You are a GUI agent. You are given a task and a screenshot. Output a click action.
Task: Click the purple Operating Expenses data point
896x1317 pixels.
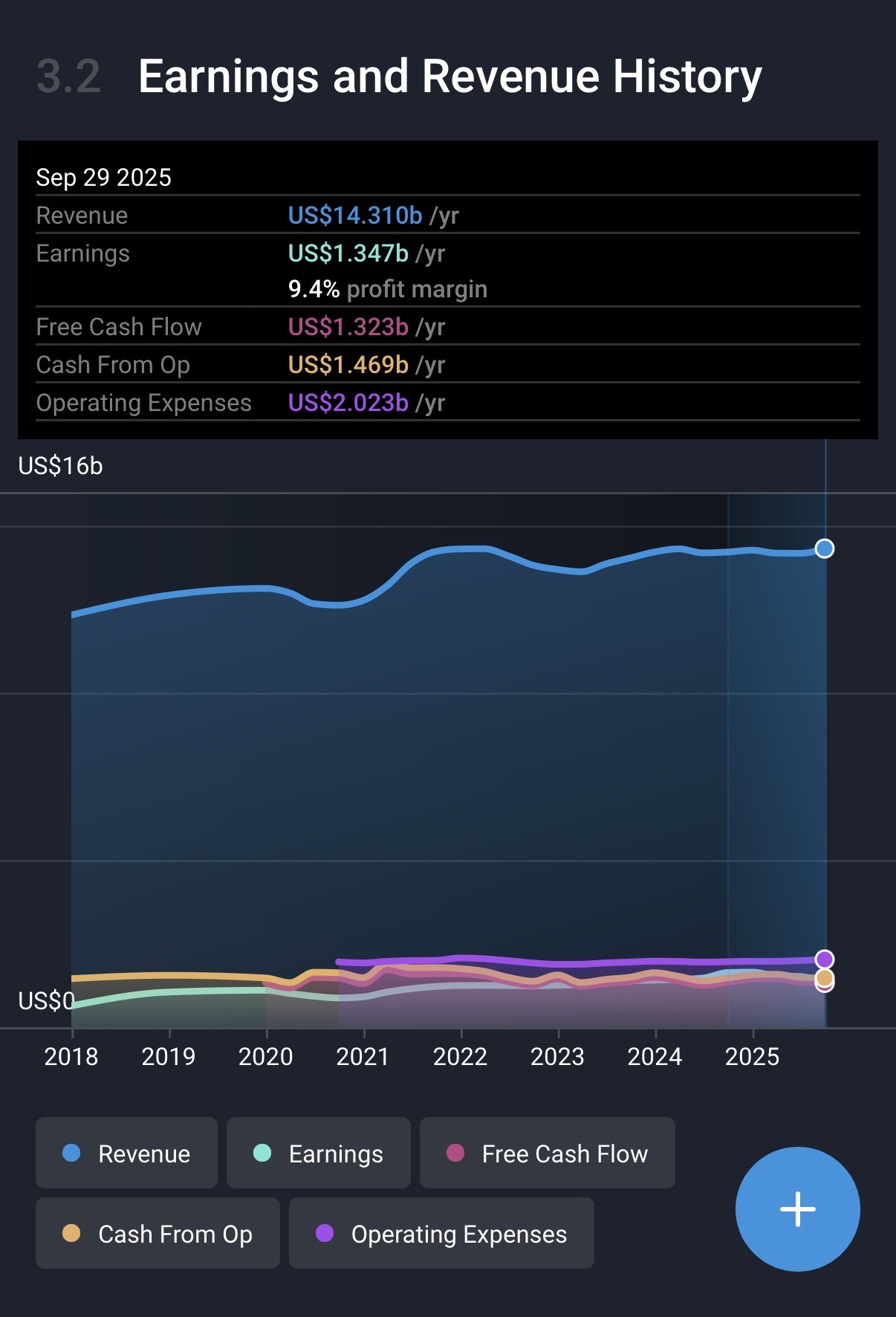coord(824,960)
